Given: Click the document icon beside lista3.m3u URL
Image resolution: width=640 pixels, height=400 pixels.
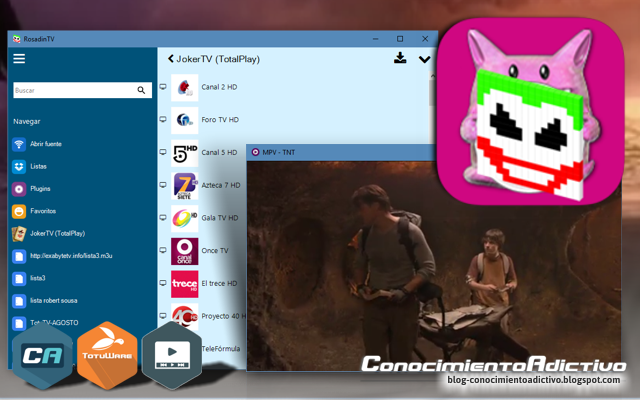Looking at the screenshot, I should pos(19,256).
